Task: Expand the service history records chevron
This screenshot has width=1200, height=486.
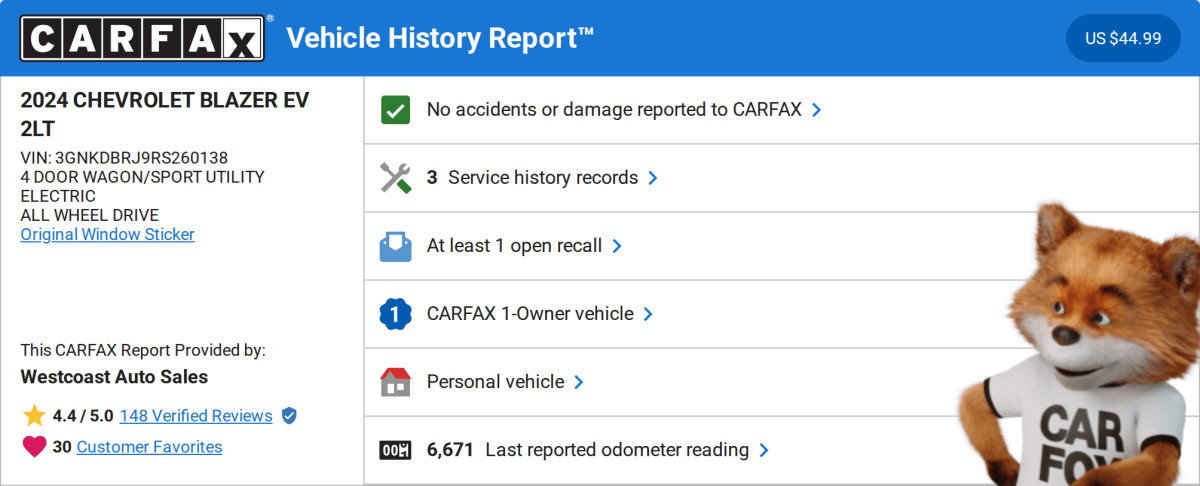Action: (653, 178)
